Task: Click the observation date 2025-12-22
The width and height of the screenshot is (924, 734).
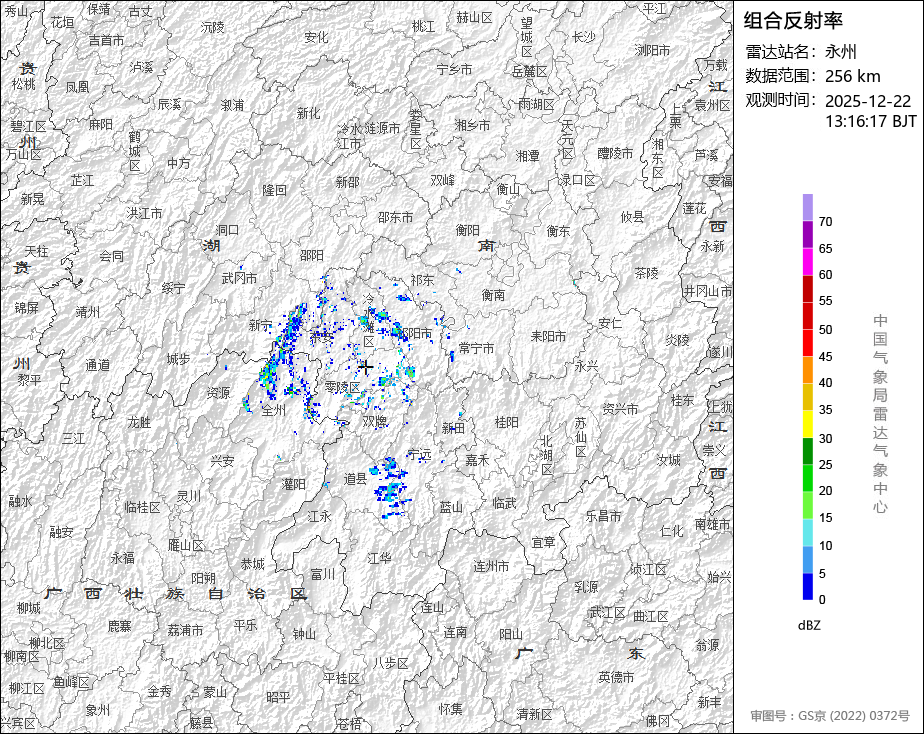Action: (x=867, y=101)
